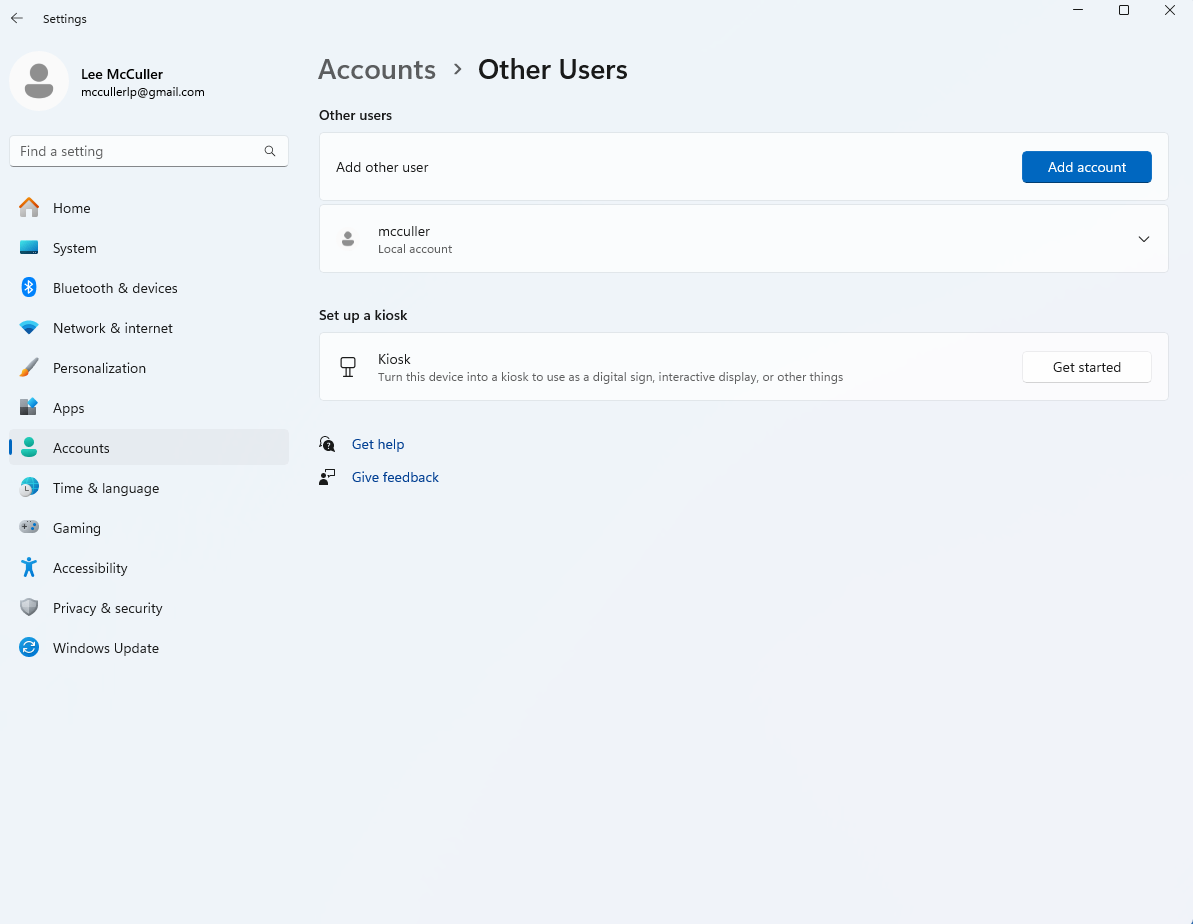Click Accounts in the breadcrumb
Screen dimensions: 1193x924
tap(377, 69)
